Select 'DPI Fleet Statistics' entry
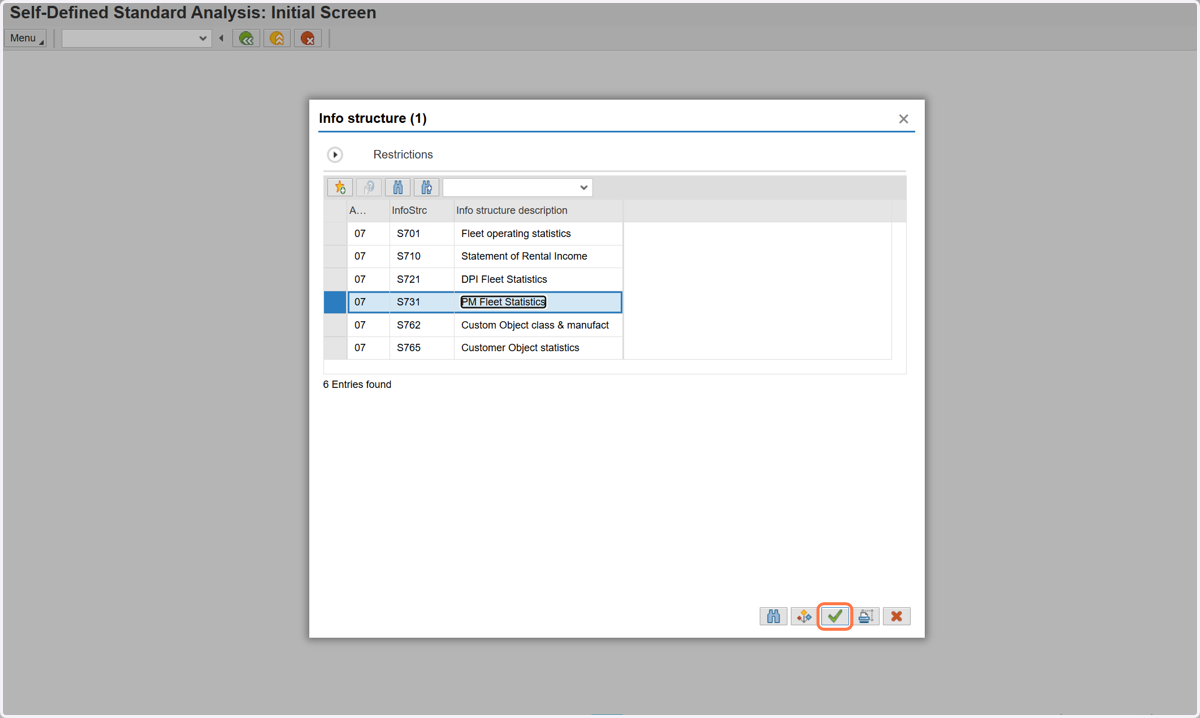Viewport: 1200px width, 718px height. [538, 280]
